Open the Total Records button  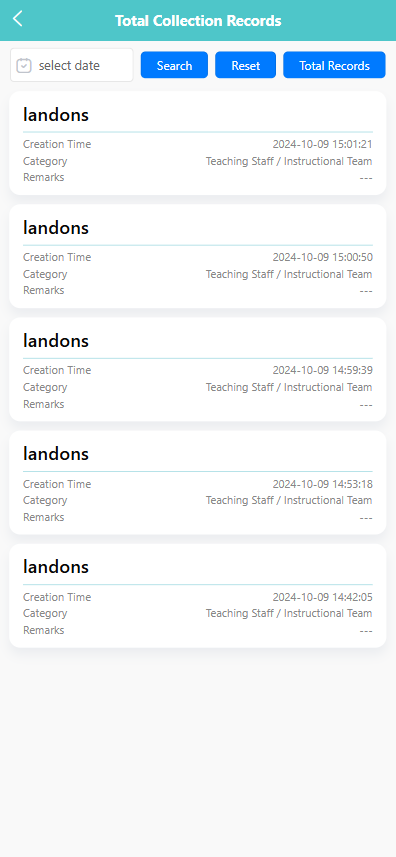pos(334,66)
